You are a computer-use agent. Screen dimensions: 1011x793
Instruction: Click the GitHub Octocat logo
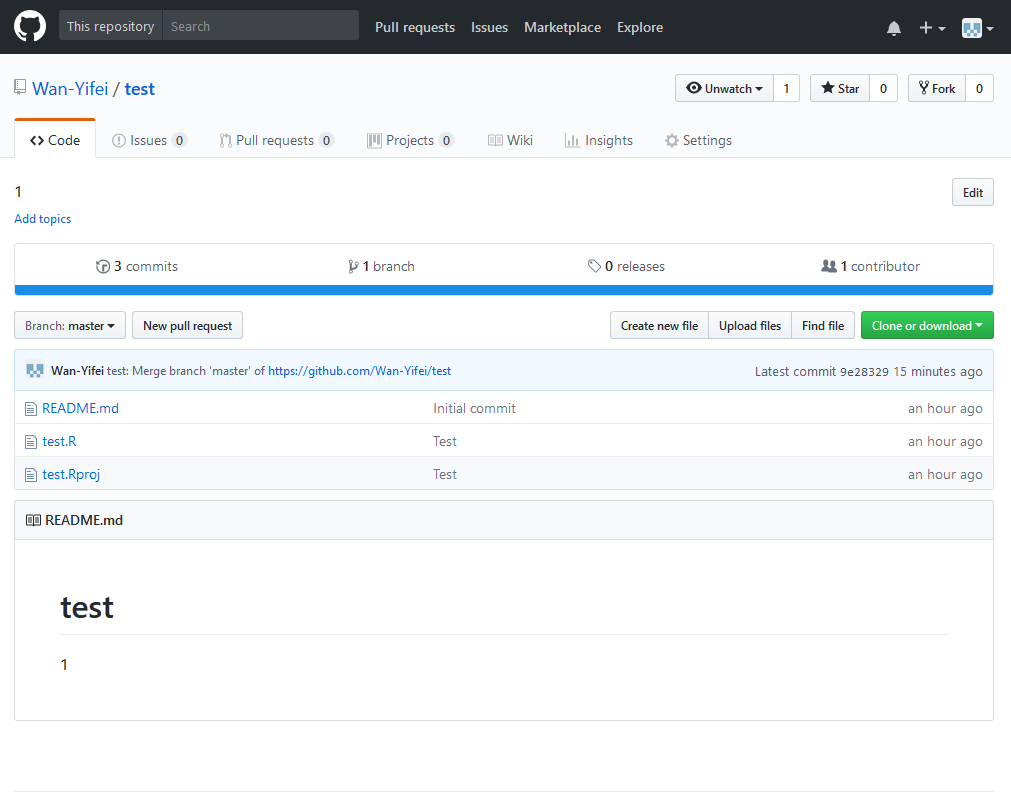(30, 26)
